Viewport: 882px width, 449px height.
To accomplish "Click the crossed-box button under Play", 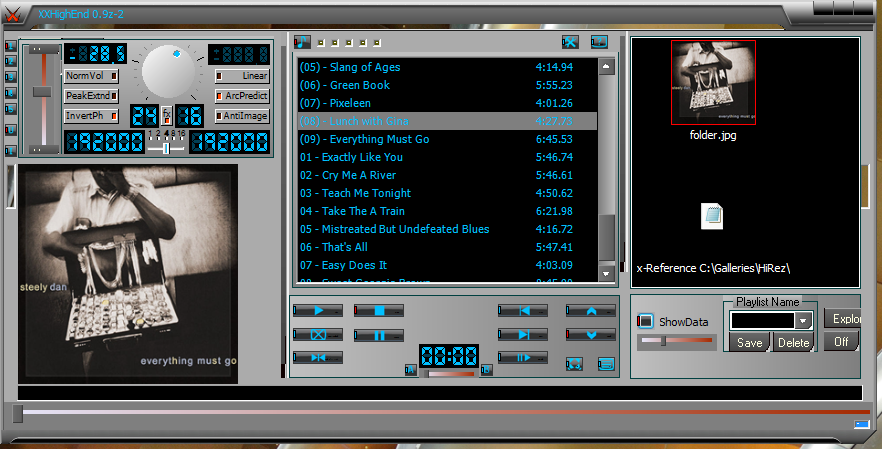I will click(318, 335).
